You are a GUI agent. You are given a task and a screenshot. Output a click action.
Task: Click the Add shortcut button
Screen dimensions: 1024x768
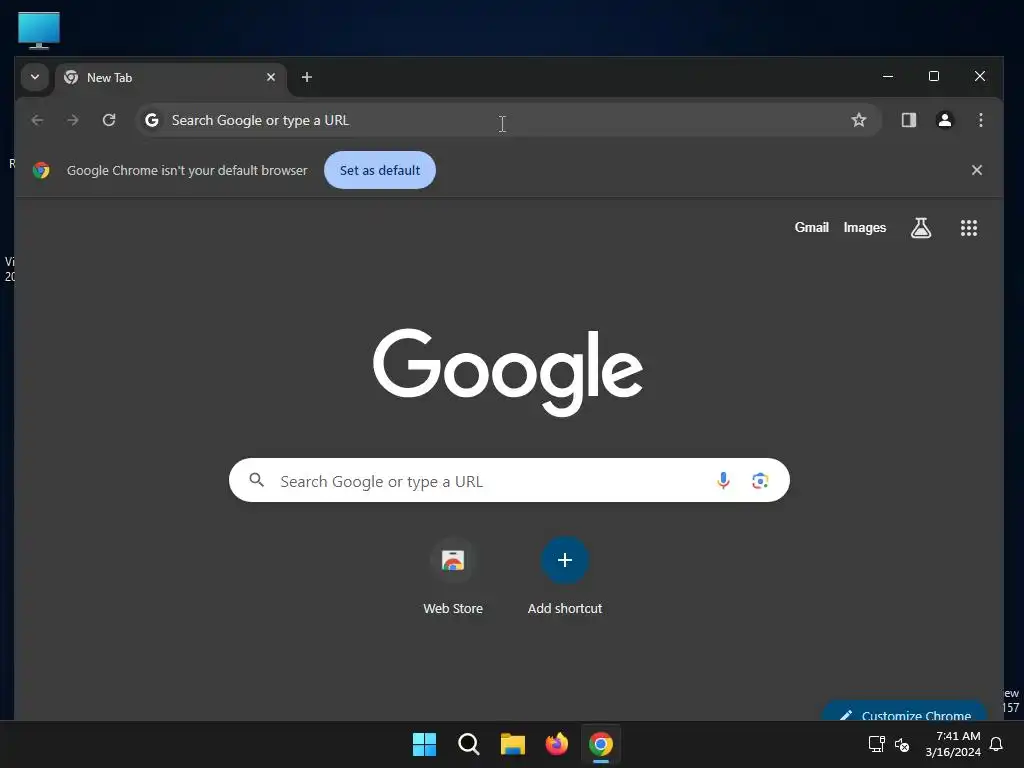[x=565, y=577]
